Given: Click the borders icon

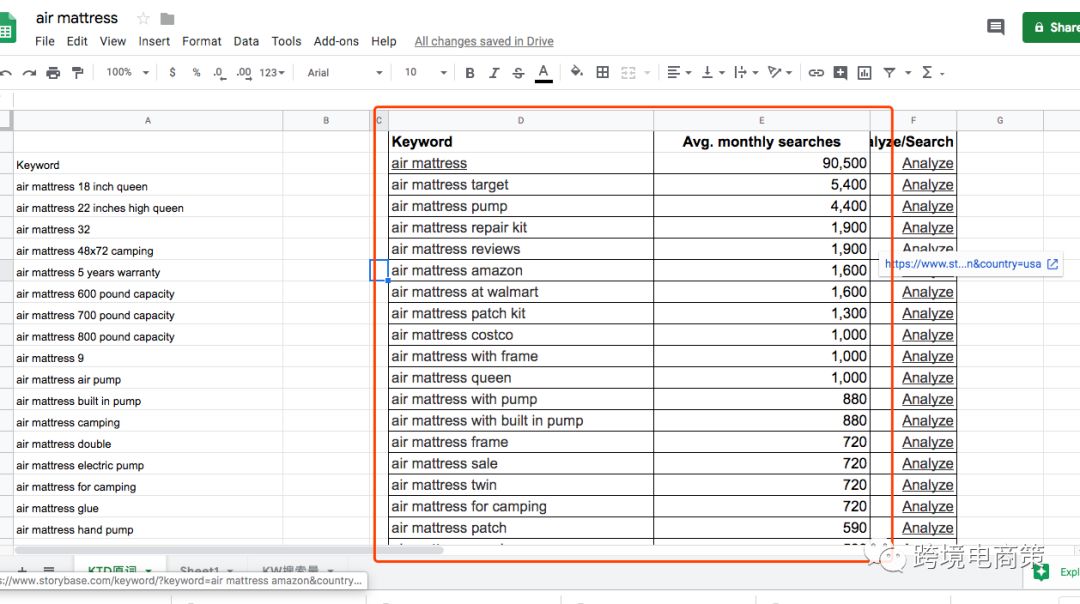Looking at the screenshot, I should pyautogui.click(x=602, y=72).
